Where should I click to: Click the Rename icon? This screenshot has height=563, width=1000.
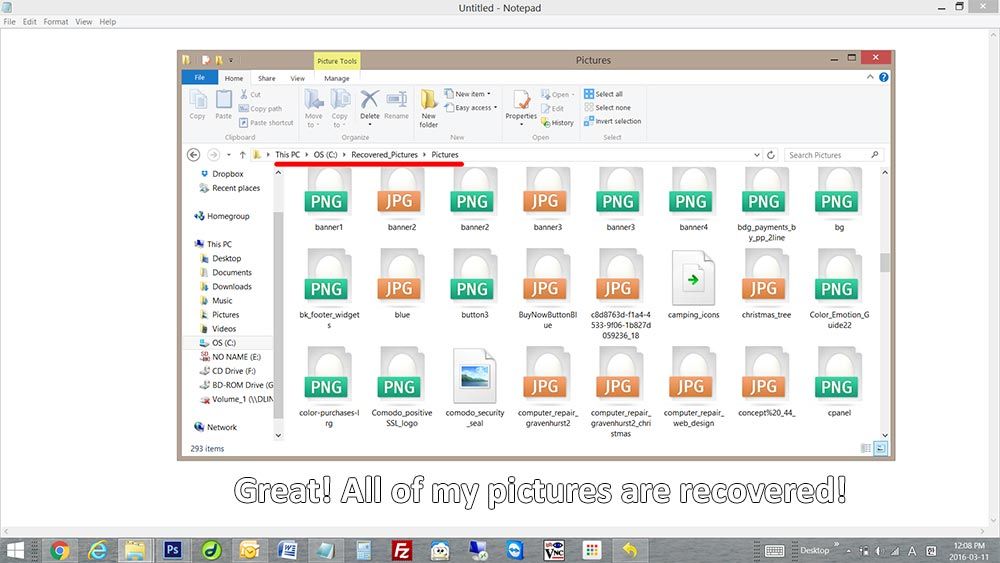coord(396,105)
